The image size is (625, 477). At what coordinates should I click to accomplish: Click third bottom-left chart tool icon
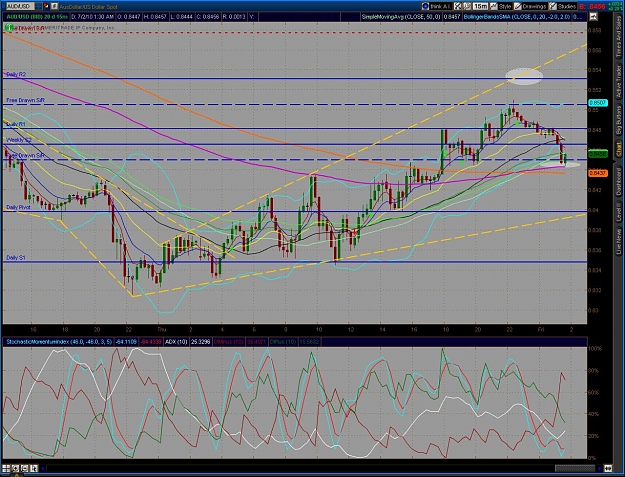24,468
